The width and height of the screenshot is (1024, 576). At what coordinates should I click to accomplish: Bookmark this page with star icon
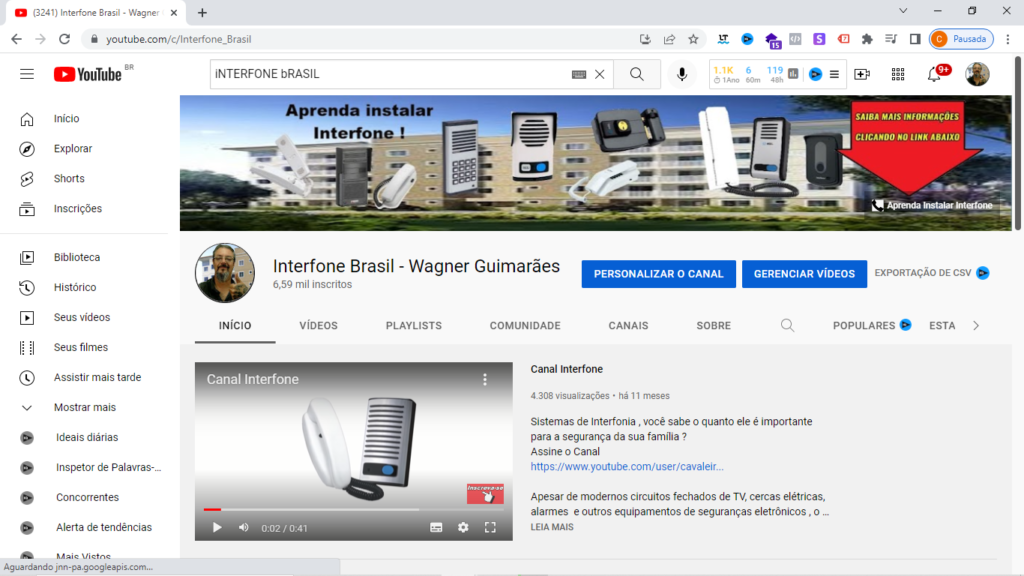click(x=694, y=39)
